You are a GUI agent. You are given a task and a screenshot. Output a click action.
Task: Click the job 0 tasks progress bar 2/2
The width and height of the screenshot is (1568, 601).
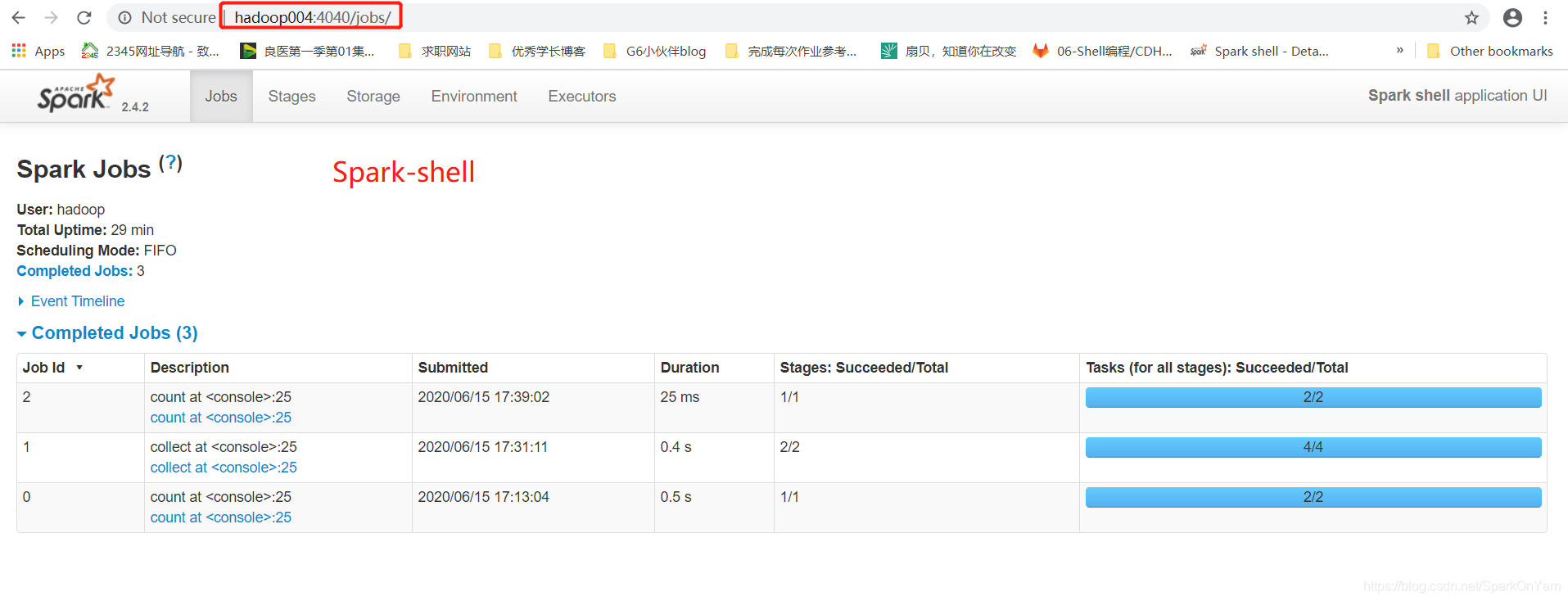point(1313,497)
